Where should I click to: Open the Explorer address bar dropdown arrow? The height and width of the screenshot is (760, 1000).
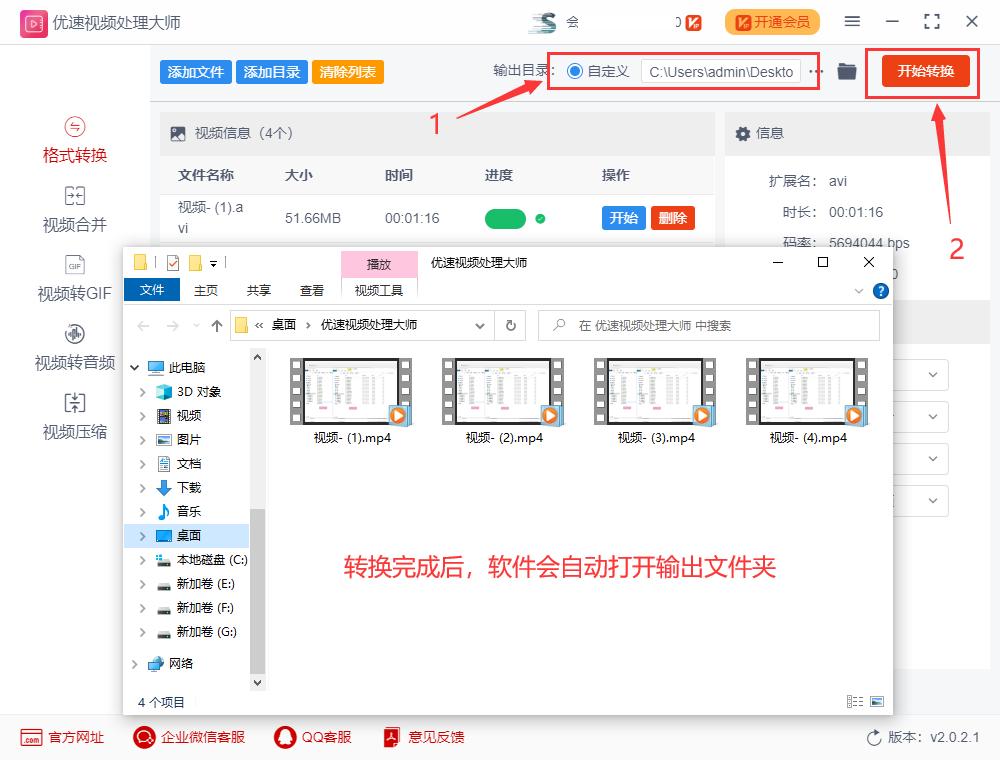[x=479, y=325]
